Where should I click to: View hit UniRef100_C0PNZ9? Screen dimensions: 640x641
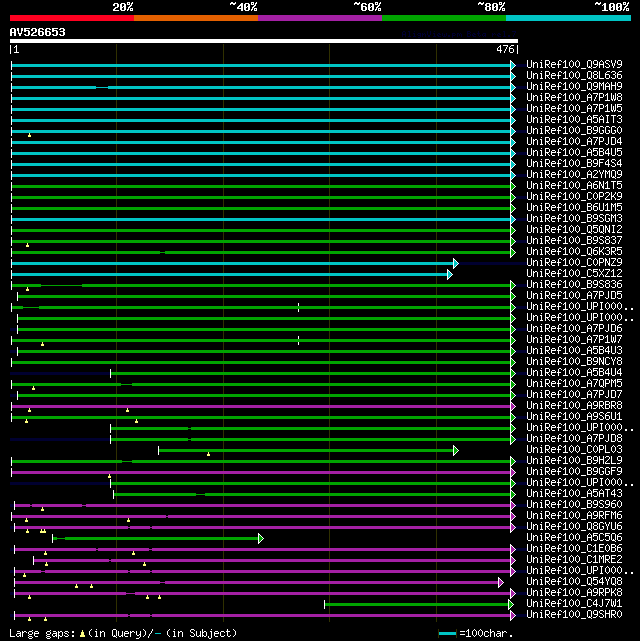[574, 263]
